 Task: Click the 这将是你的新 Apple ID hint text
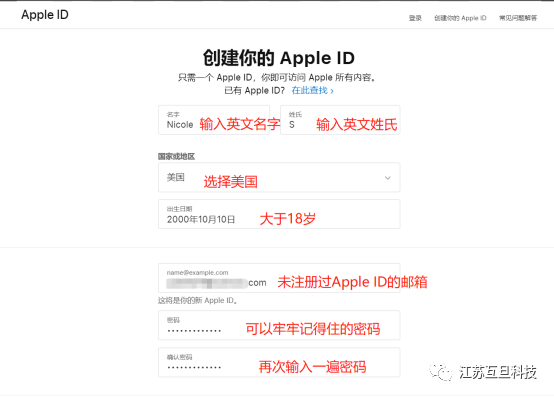tap(198, 301)
